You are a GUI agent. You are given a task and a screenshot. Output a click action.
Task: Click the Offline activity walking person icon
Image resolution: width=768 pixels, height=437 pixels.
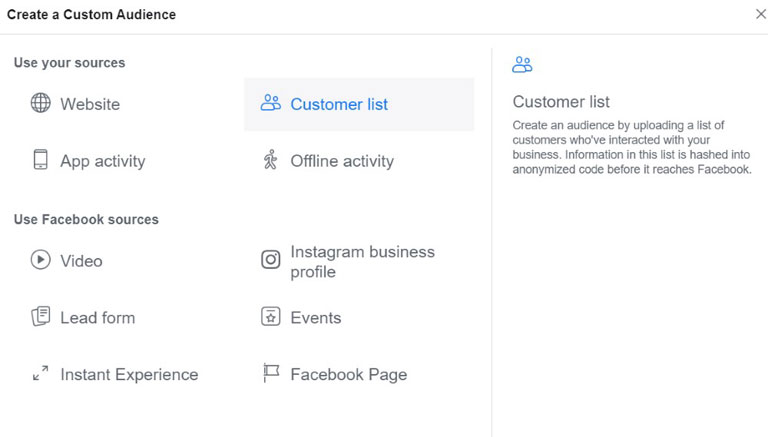coord(270,160)
